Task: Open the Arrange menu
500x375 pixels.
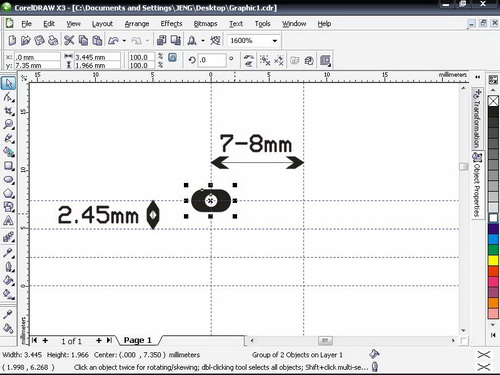Action: click(137, 24)
